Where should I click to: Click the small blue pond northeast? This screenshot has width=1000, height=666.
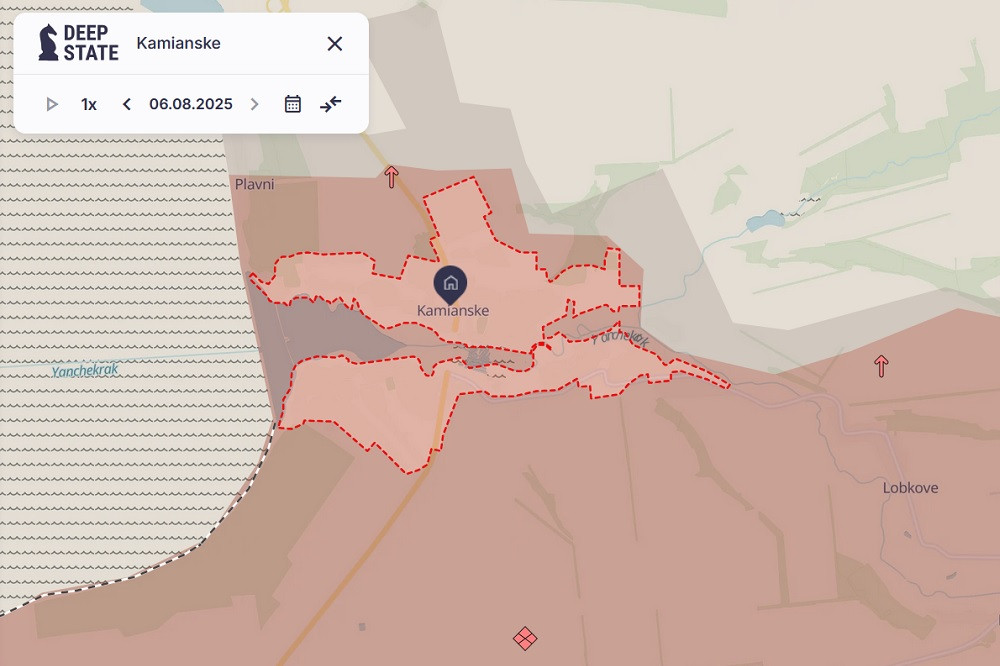point(765,219)
